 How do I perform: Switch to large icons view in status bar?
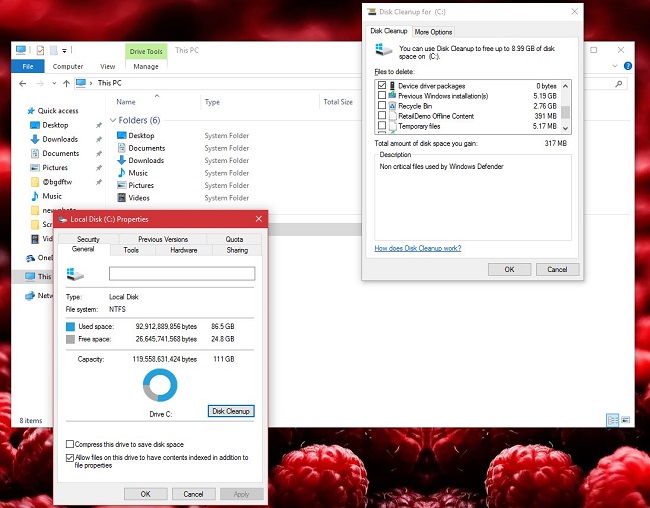[x=626, y=420]
